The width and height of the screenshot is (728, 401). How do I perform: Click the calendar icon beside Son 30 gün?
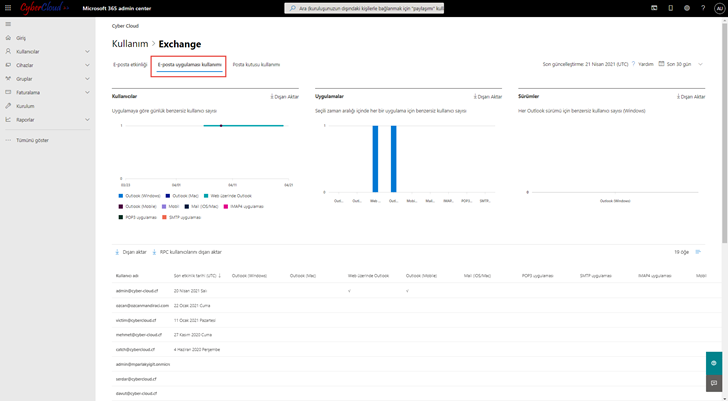[x=661, y=64]
